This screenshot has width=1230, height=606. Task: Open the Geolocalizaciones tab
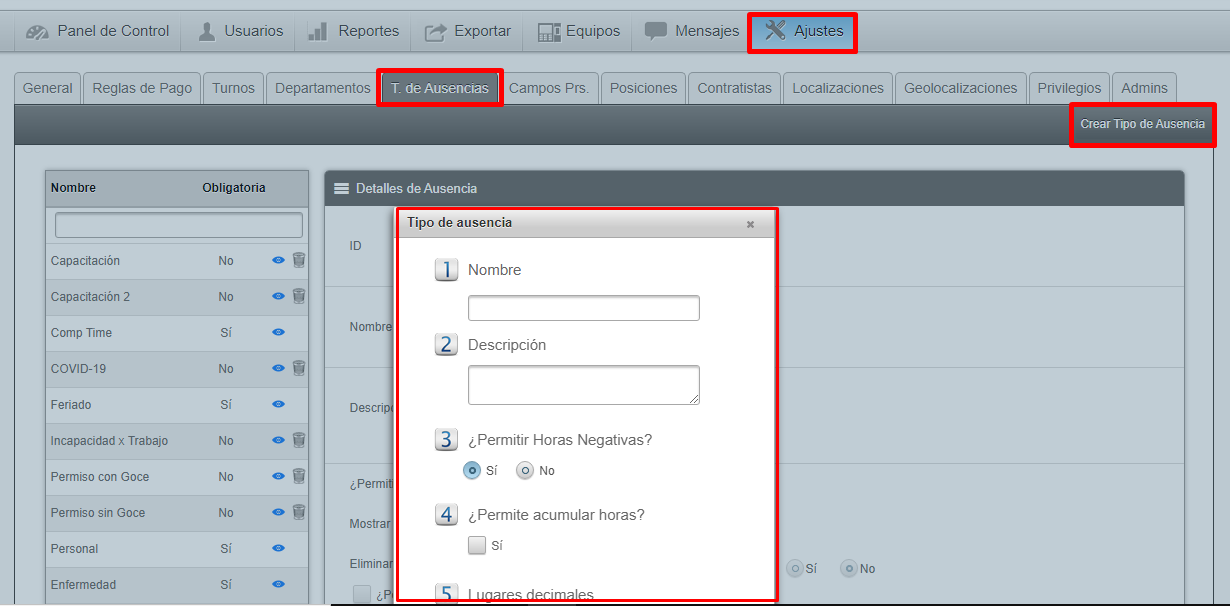click(x=960, y=88)
